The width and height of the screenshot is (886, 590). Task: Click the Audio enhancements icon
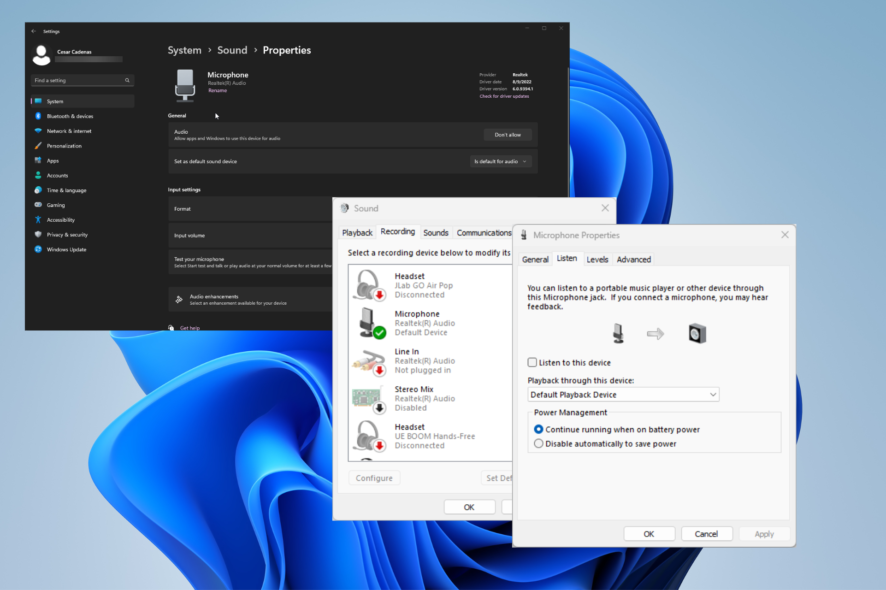(x=179, y=300)
